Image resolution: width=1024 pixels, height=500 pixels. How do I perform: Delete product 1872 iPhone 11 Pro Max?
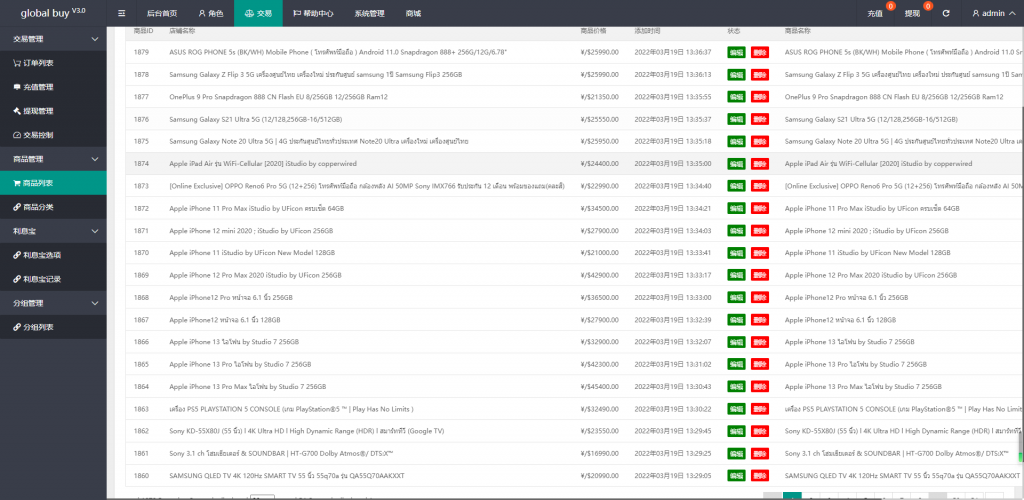760,208
